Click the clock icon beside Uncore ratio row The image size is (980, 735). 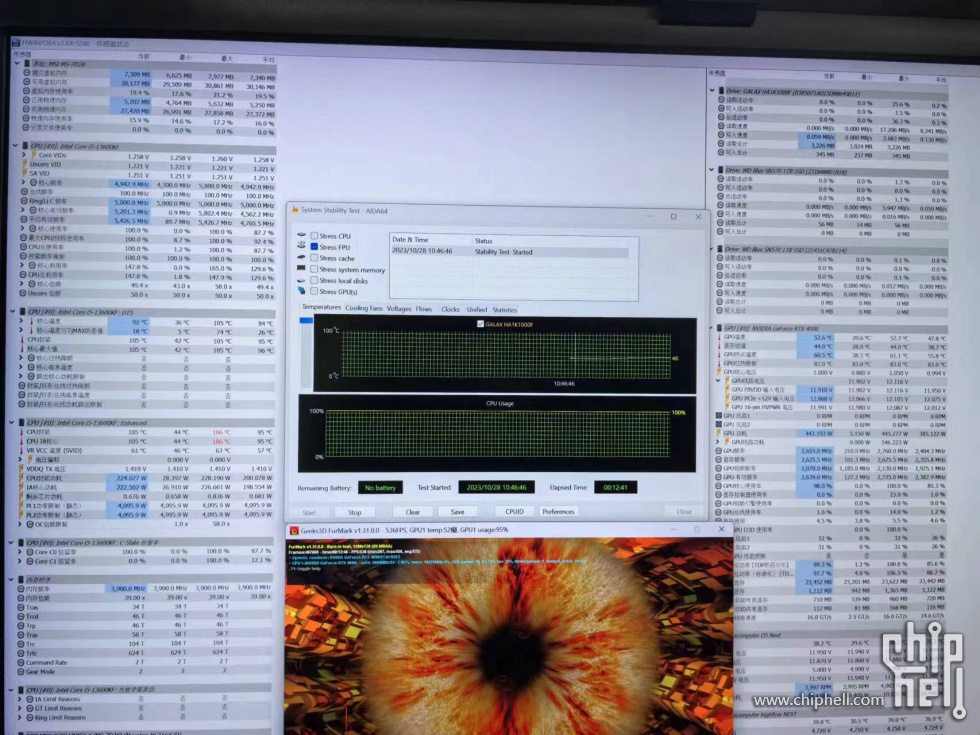[23, 292]
